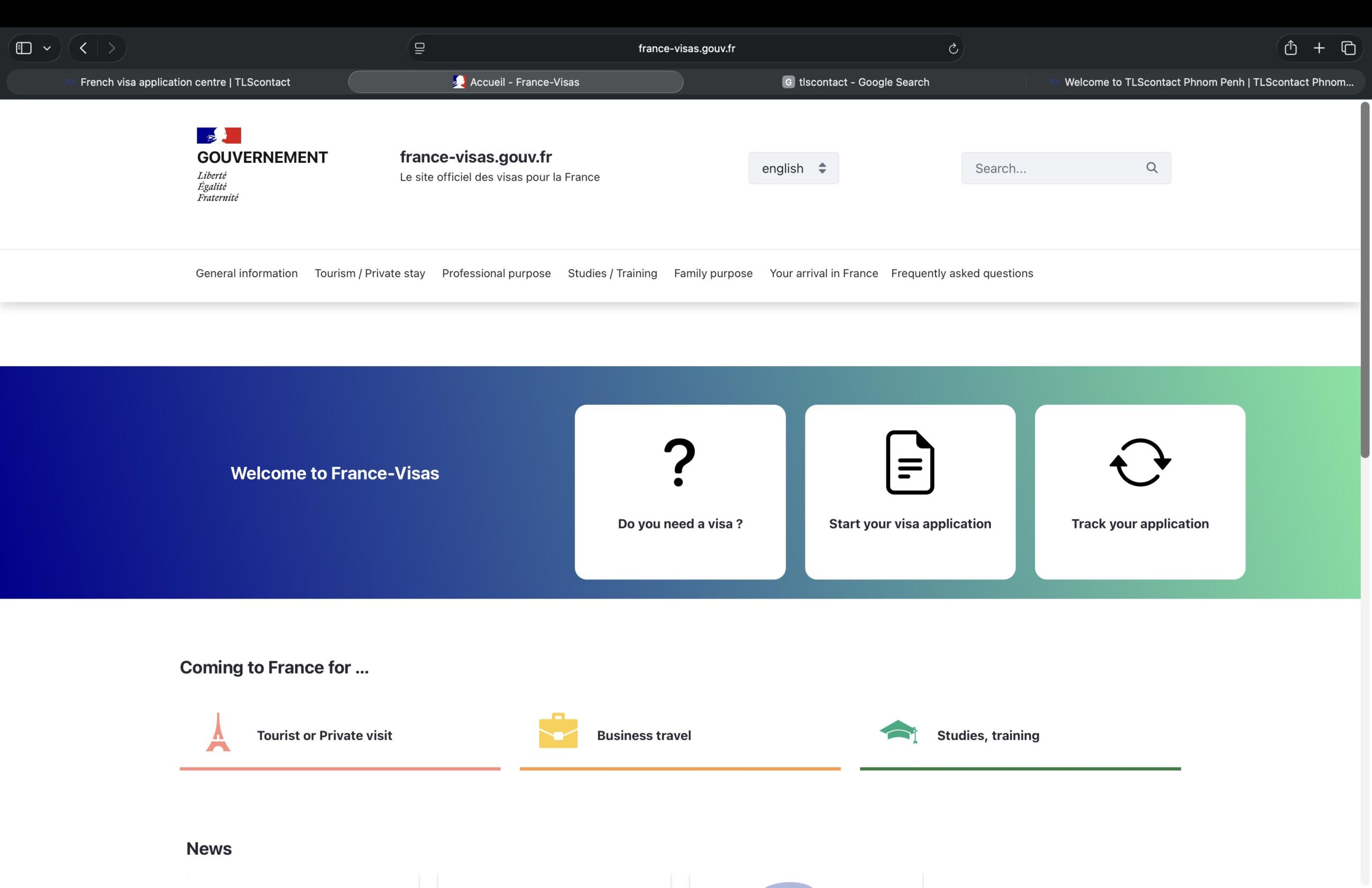Toggle the Safari sidebar button

tap(24, 48)
